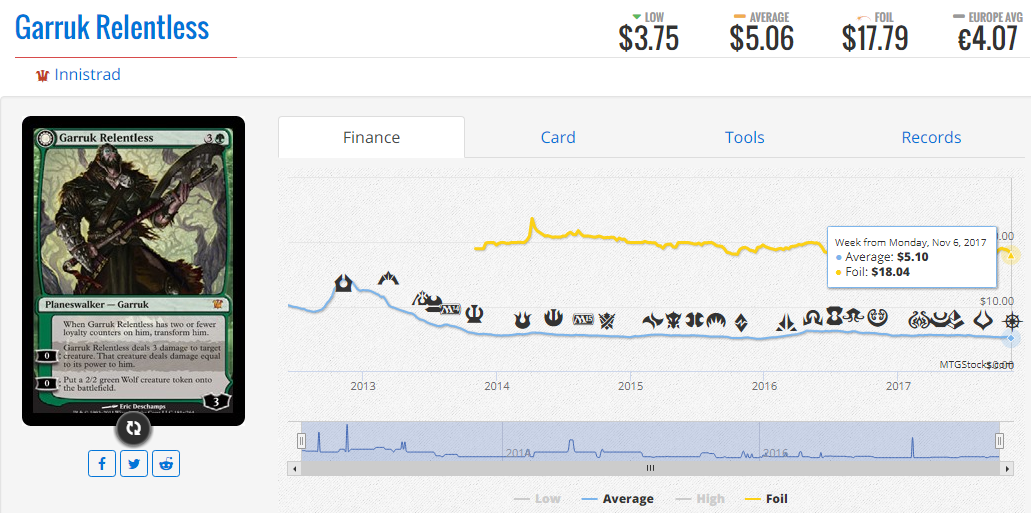Click the Return to Ravnica set marker
The height and width of the screenshot is (513, 1031).
343,283
